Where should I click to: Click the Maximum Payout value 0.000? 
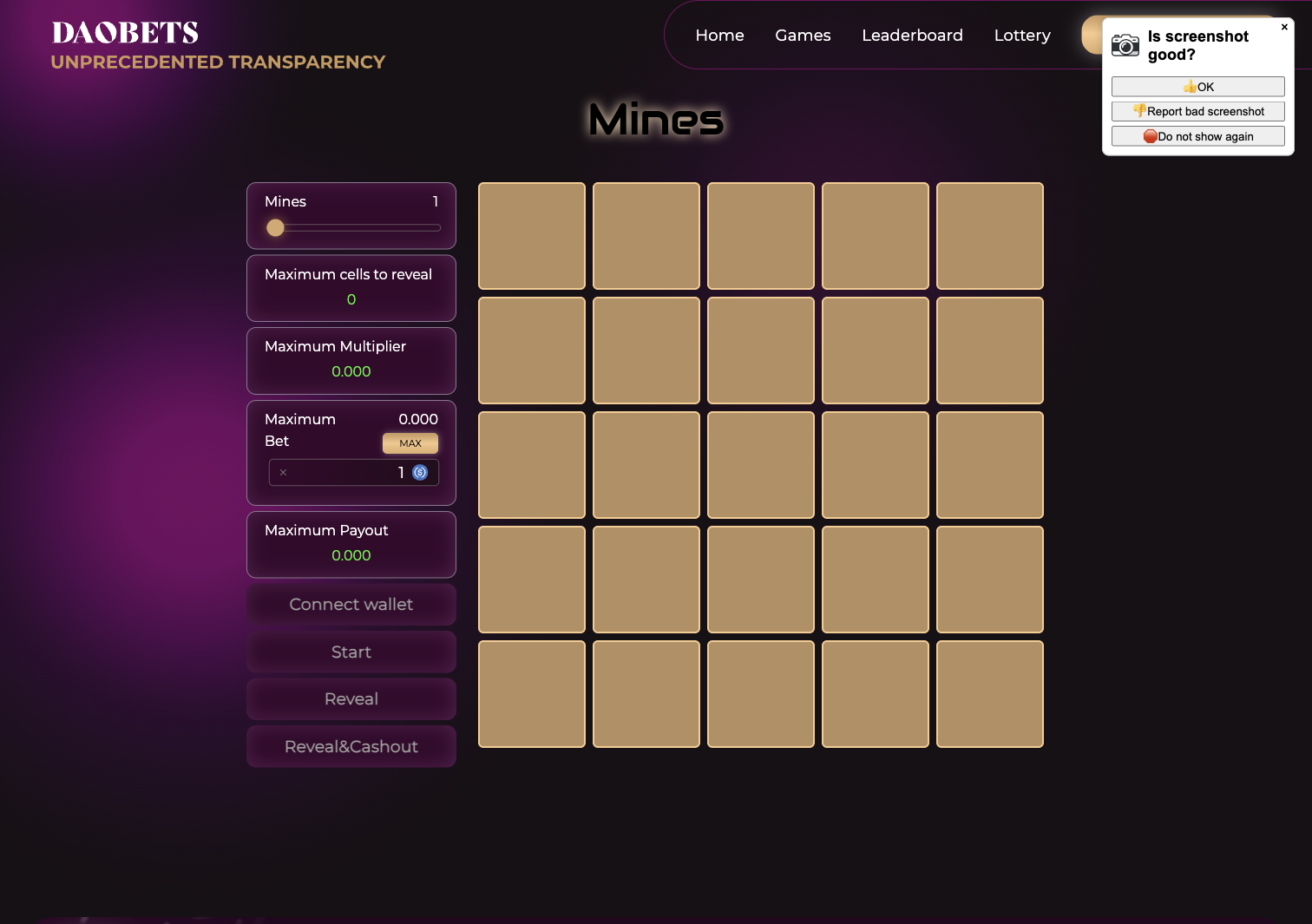coord(351,555)
